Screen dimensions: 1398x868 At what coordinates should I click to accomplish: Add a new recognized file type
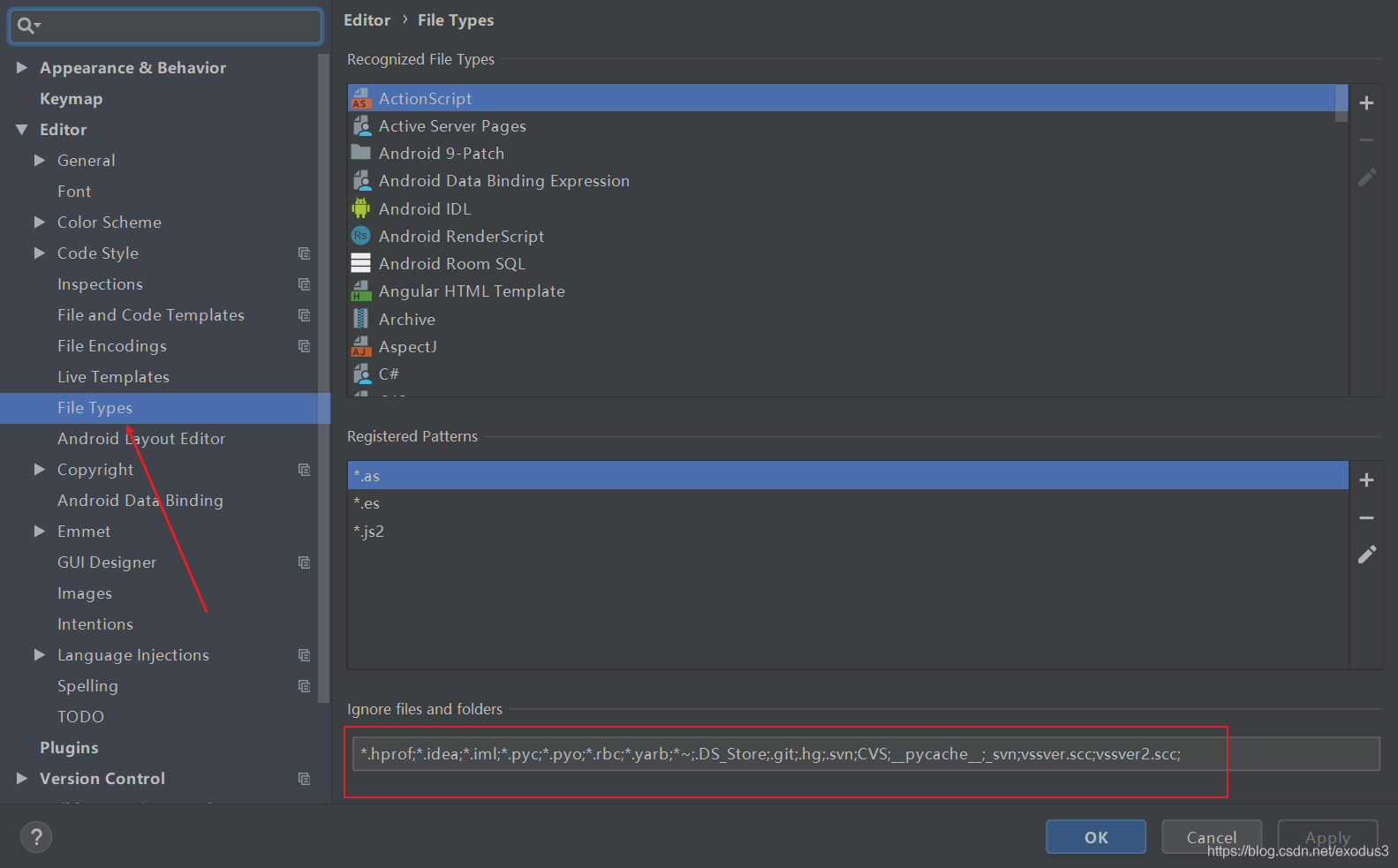click(x=1366, y=103)
